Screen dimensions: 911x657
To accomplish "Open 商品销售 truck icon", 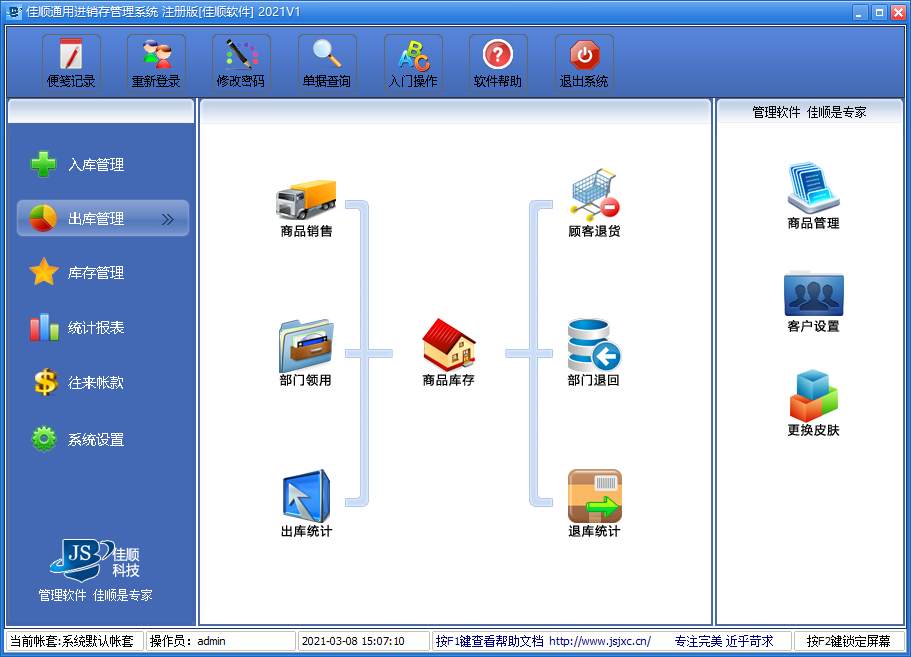I will [x=306, y=208].
